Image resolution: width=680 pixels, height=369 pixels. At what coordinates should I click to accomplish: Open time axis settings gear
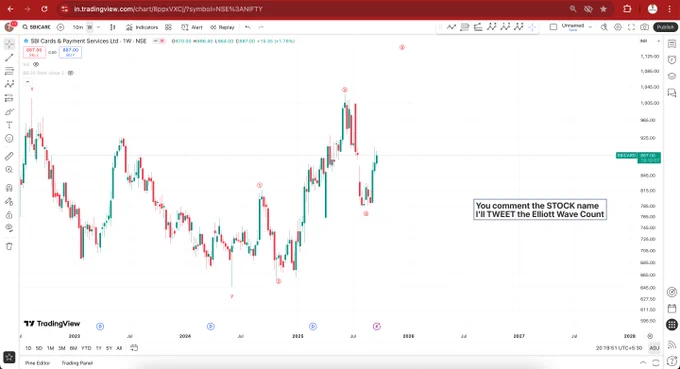pos(650,336)
